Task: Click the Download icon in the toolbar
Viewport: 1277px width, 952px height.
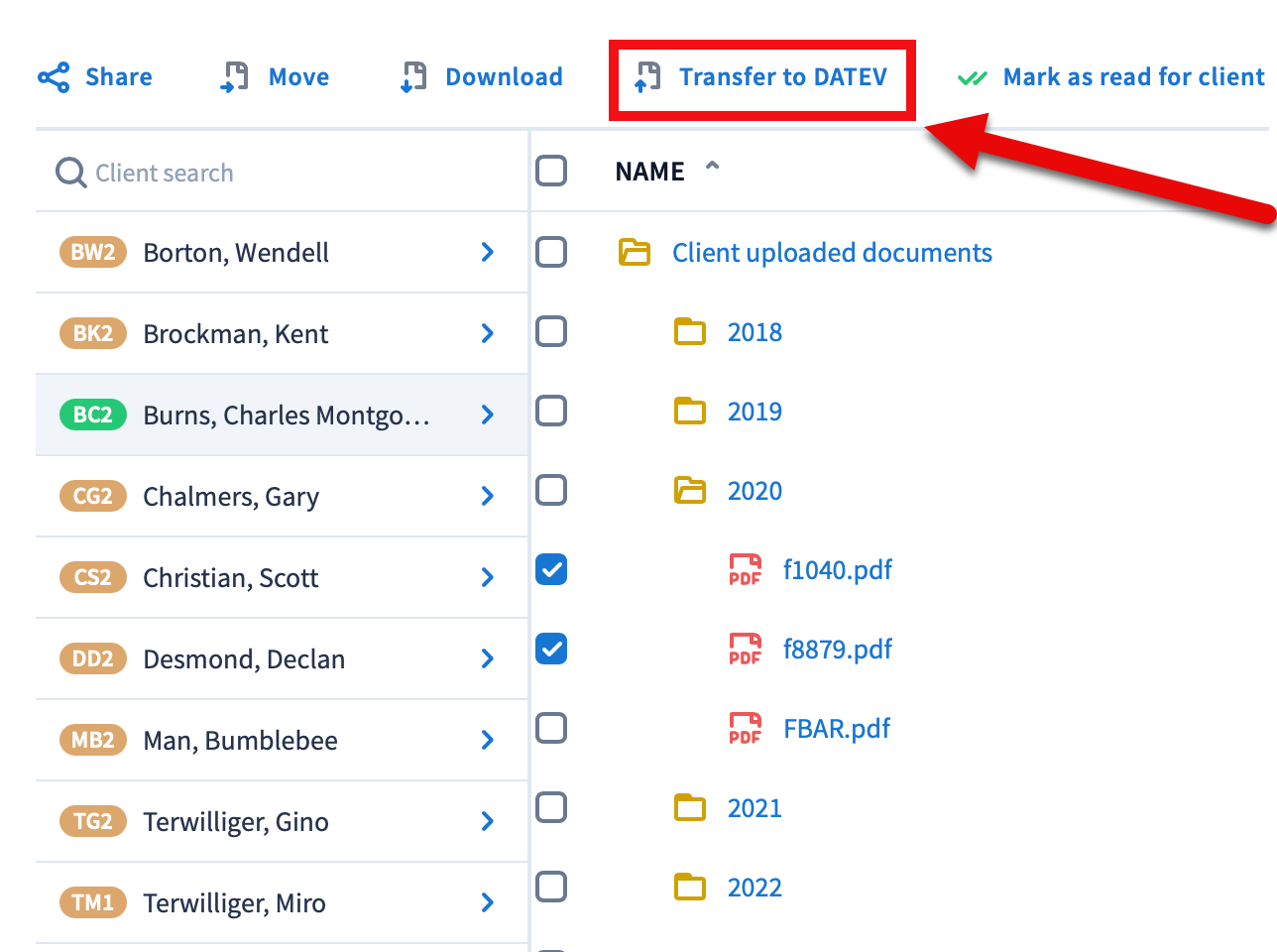Action: point(412,77)
